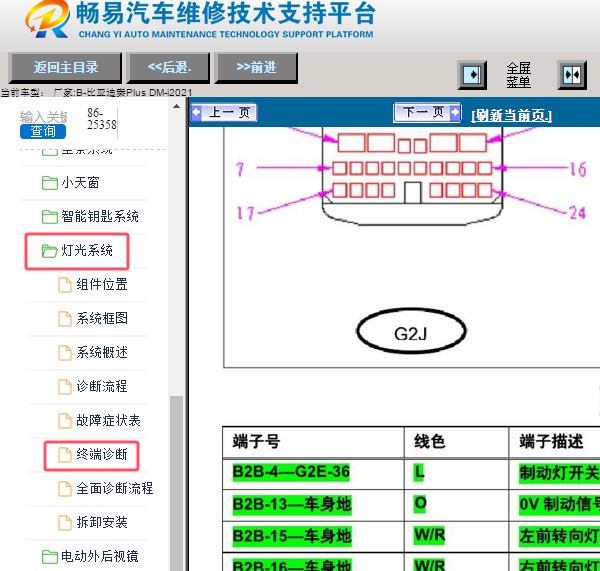Image resolution: width=600 pixels, height=571 pixels.
Task: Click the document icon beside 诊断流程
Action: coord(65,387)
